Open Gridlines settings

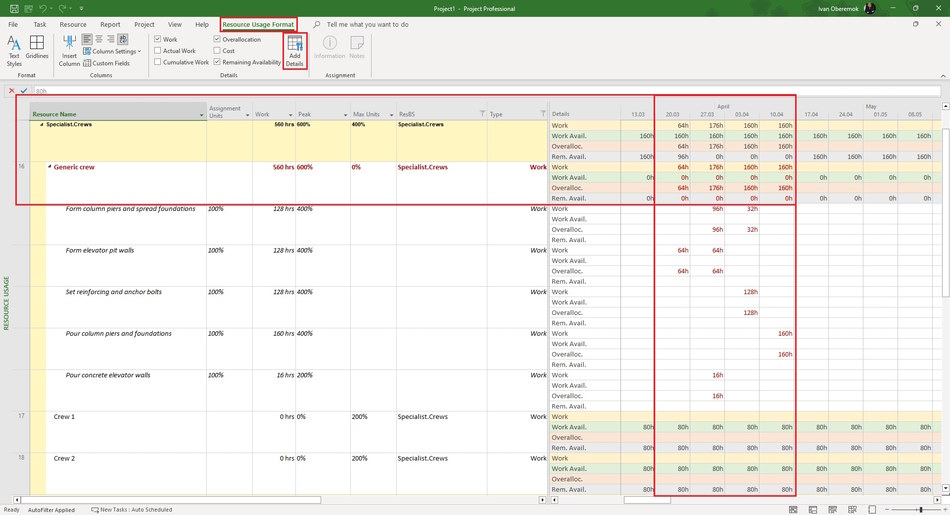click(37, 47)
